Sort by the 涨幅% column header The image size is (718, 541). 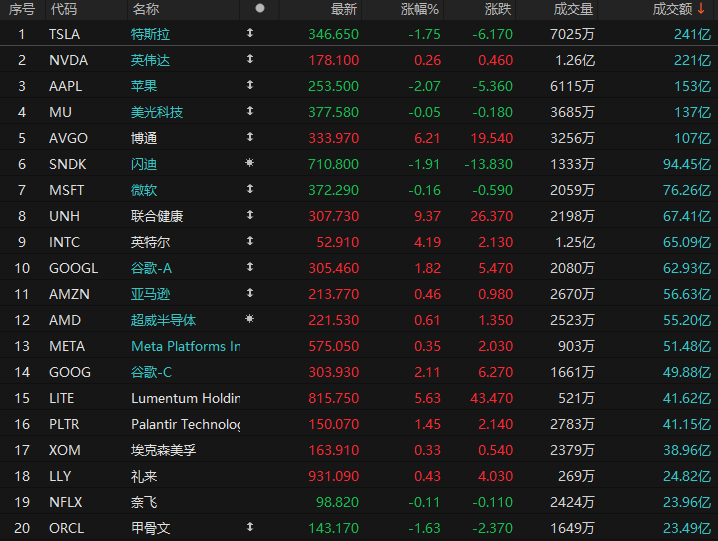(419, 9)
